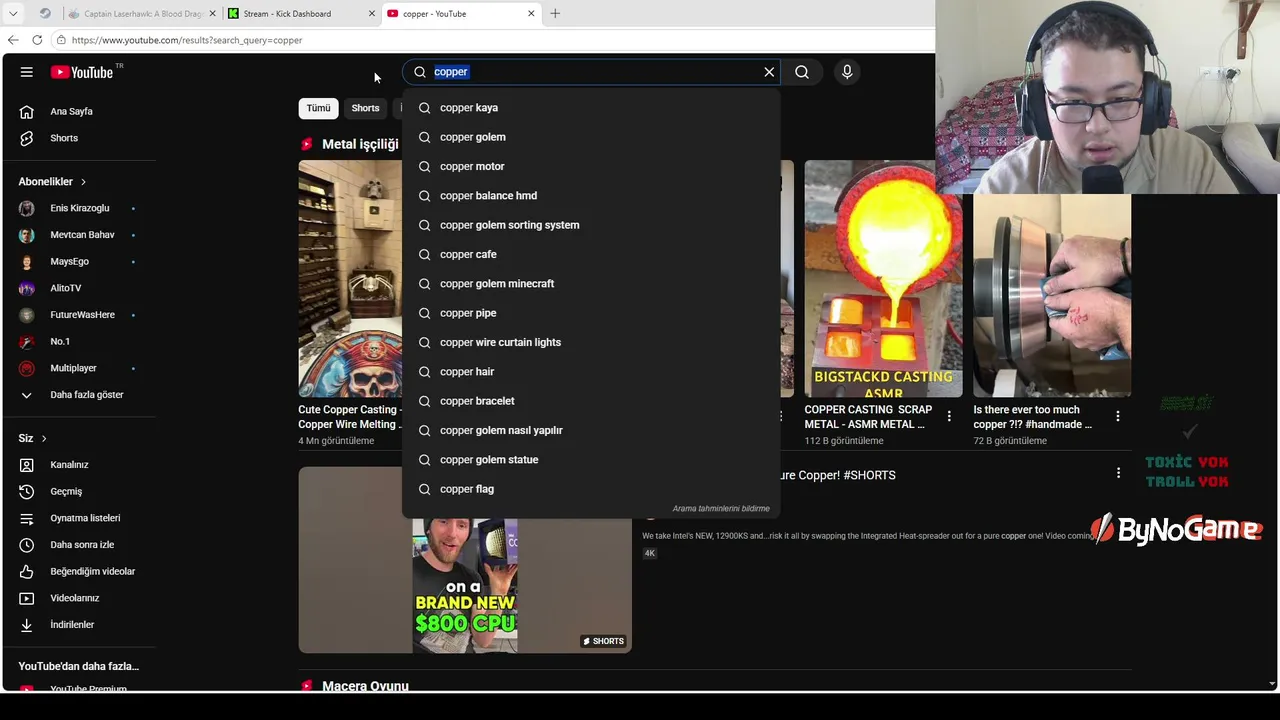Close the copper - YouTube tab
Screen dimensions: 1280x720
531,14
